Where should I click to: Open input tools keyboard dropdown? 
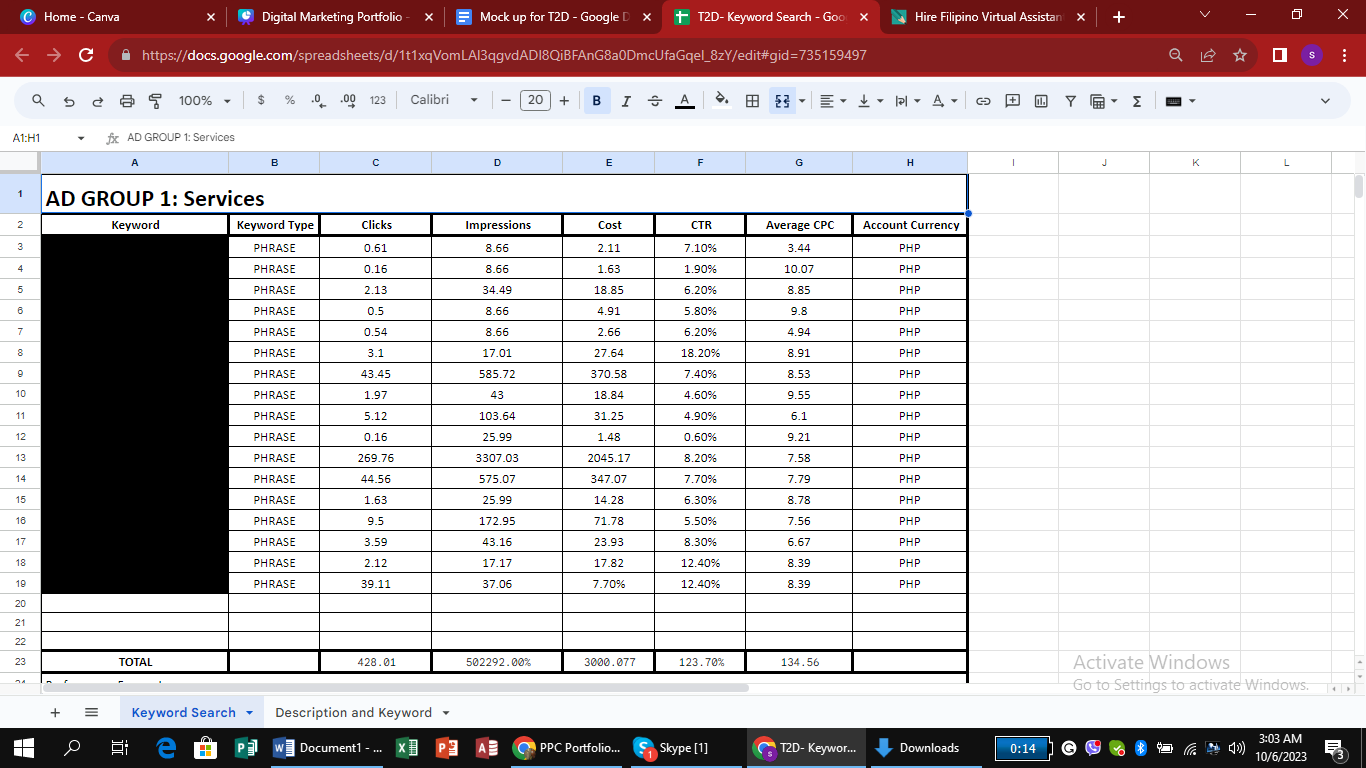click(x=1180, y=101)
